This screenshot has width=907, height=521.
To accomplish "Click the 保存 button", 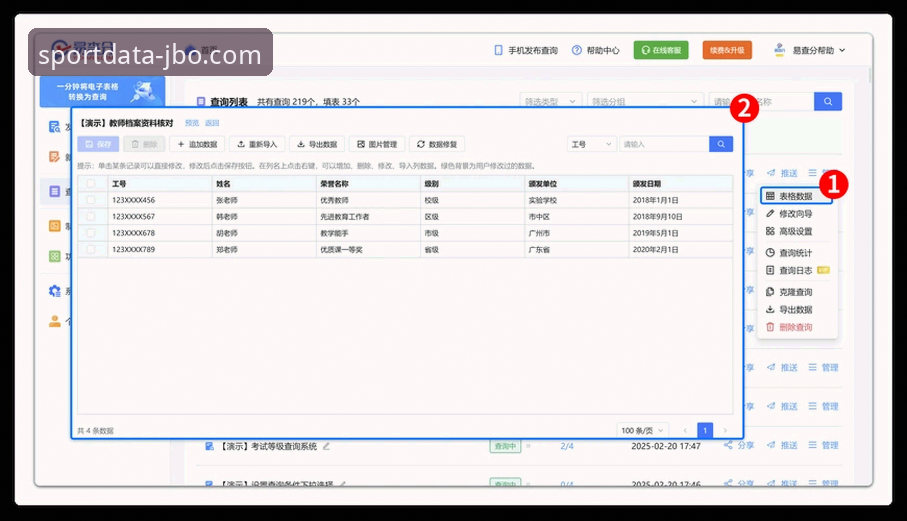I will (98, 144).
